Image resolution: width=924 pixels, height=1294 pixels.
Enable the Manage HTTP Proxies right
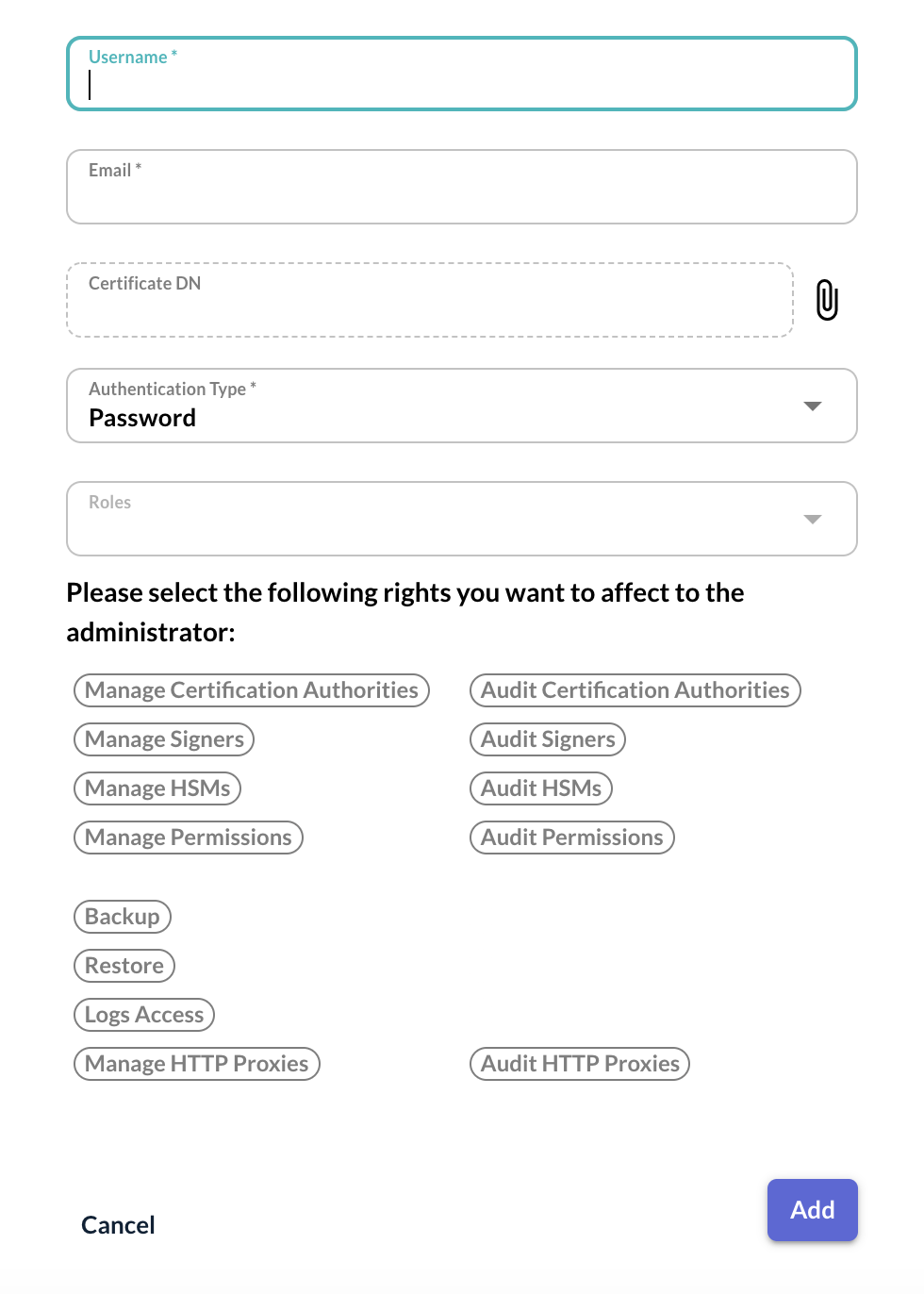(196, 1063)
